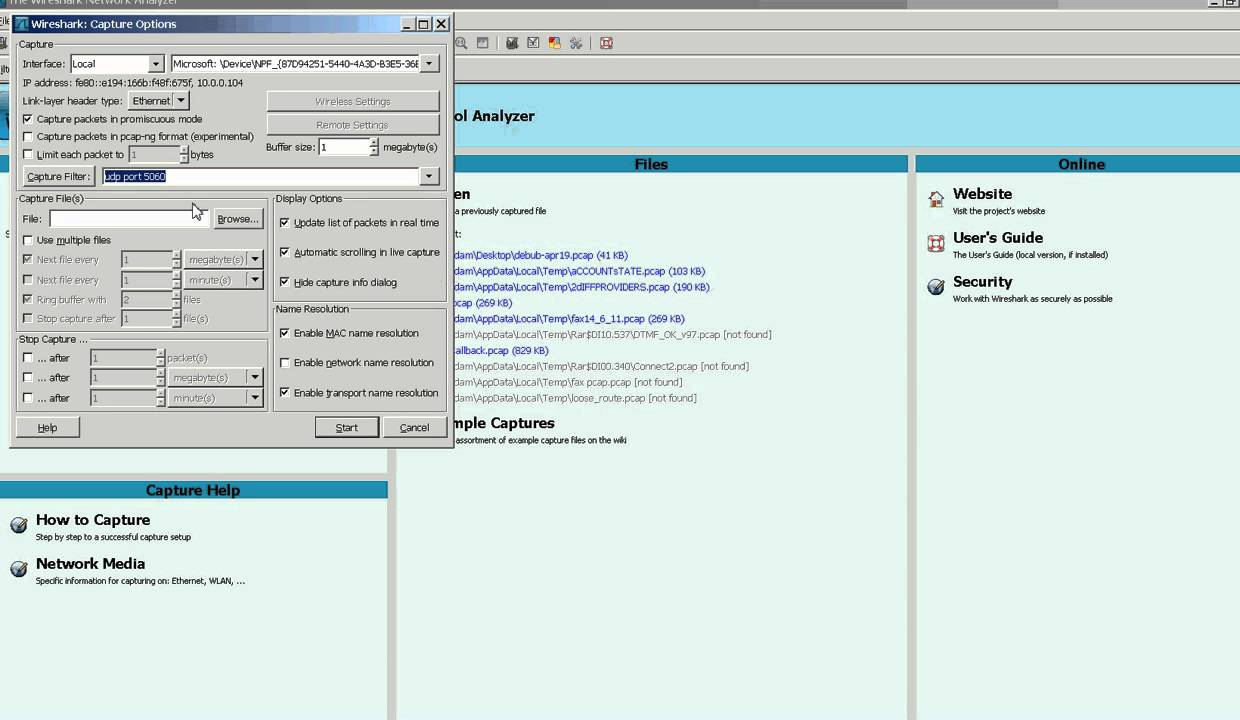Uncheck Update list of packets in real time
Image resolution: width=1240 pixels, height=720 pixels.
pyautogui.click(x=285, y=223)
